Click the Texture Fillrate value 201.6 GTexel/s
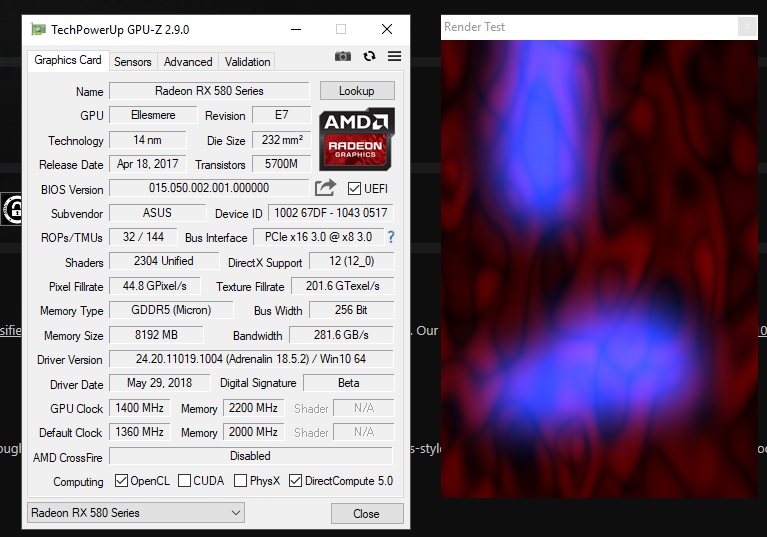Screen dimensions: 767x537 click(342, 286)
